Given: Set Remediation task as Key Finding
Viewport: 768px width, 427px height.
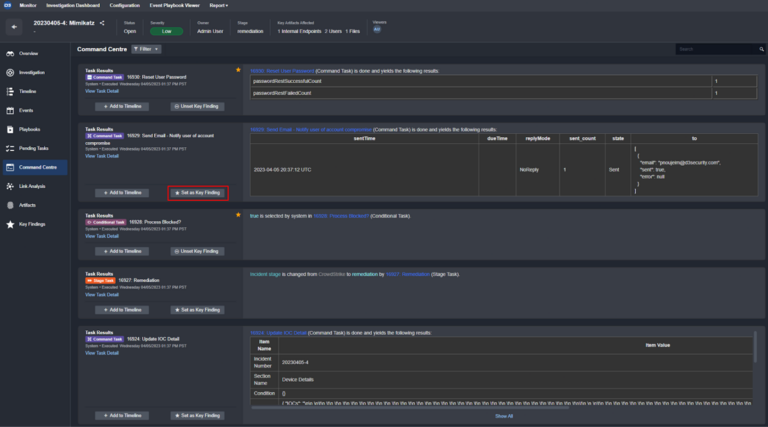Looking at the screenshot, I should point(197,310).
